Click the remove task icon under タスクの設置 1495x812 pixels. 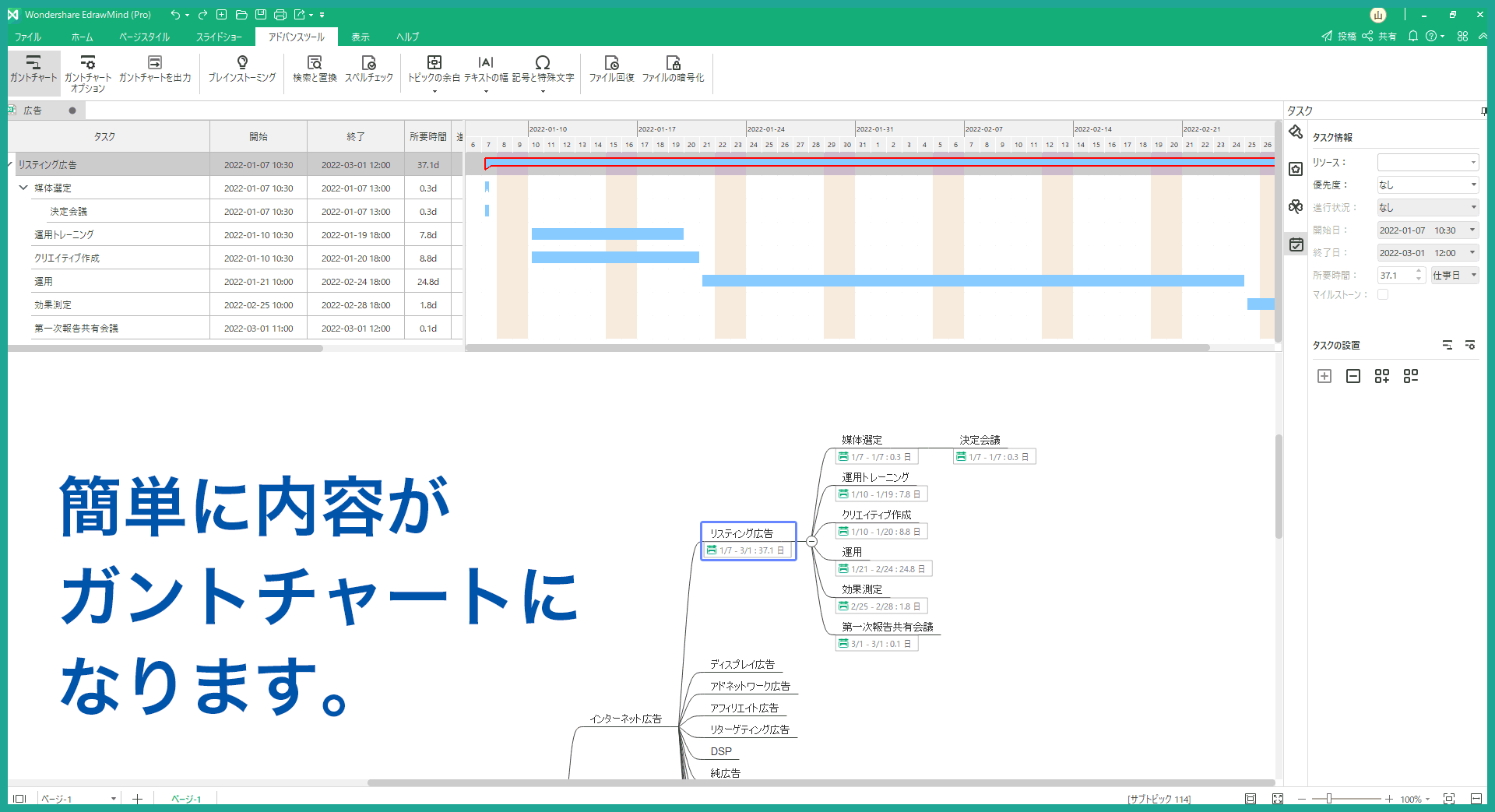[1353, 376]
